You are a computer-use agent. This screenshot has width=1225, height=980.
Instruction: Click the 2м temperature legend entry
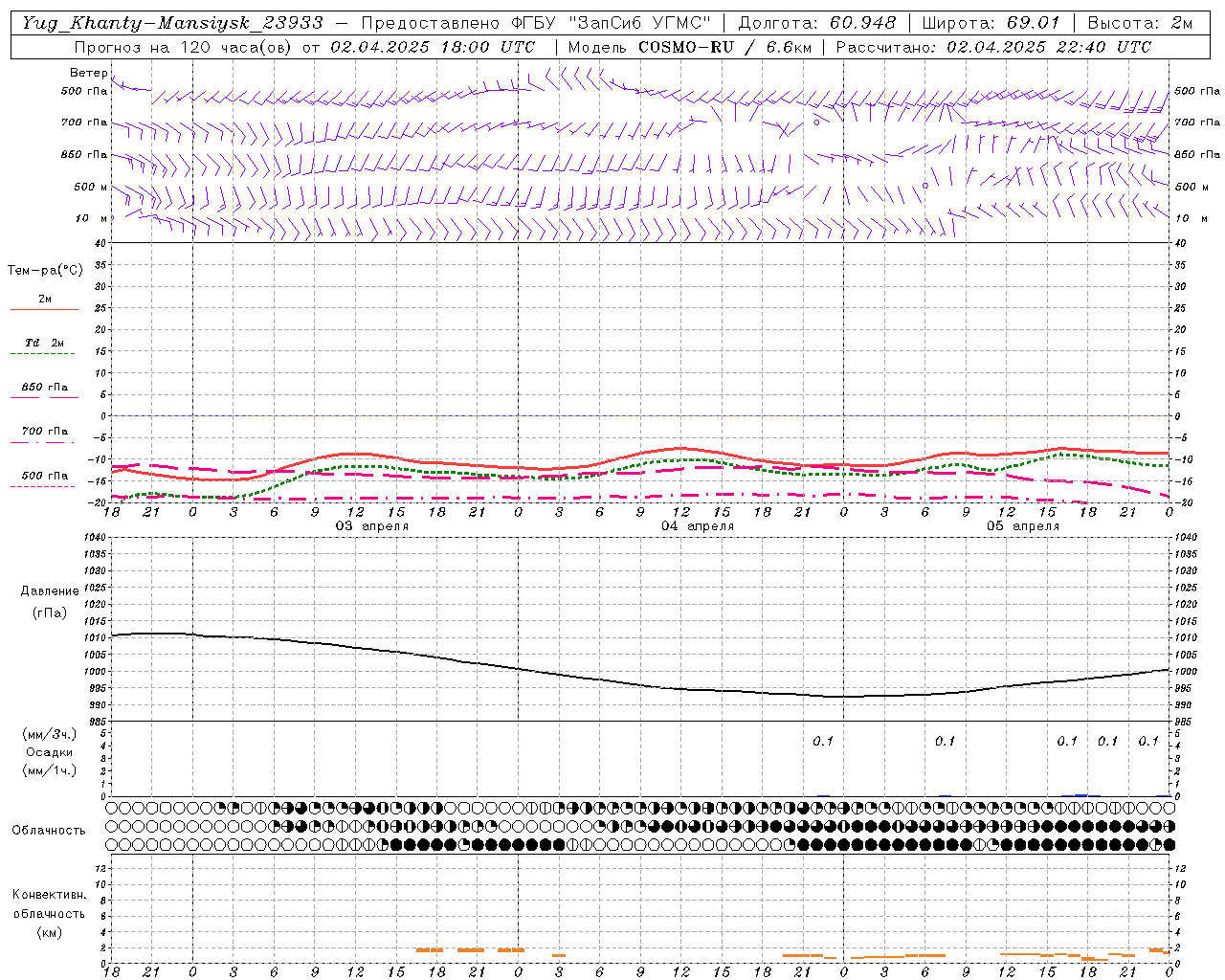[45, 299]
